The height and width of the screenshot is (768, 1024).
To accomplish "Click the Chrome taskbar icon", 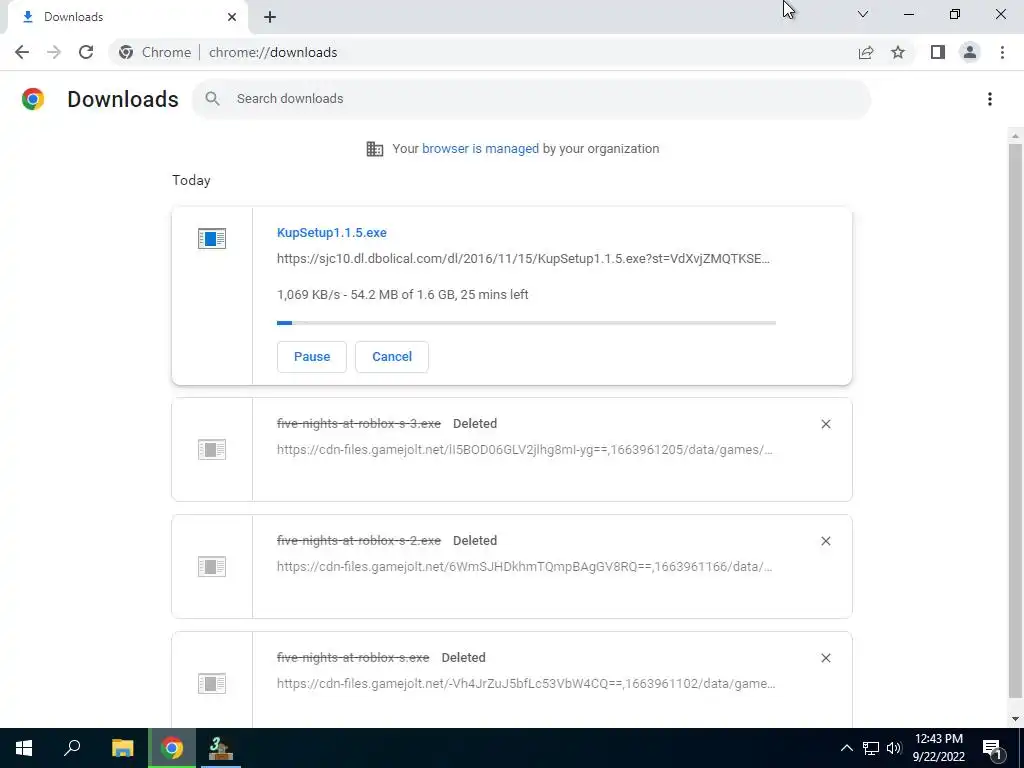I will 172,748.
